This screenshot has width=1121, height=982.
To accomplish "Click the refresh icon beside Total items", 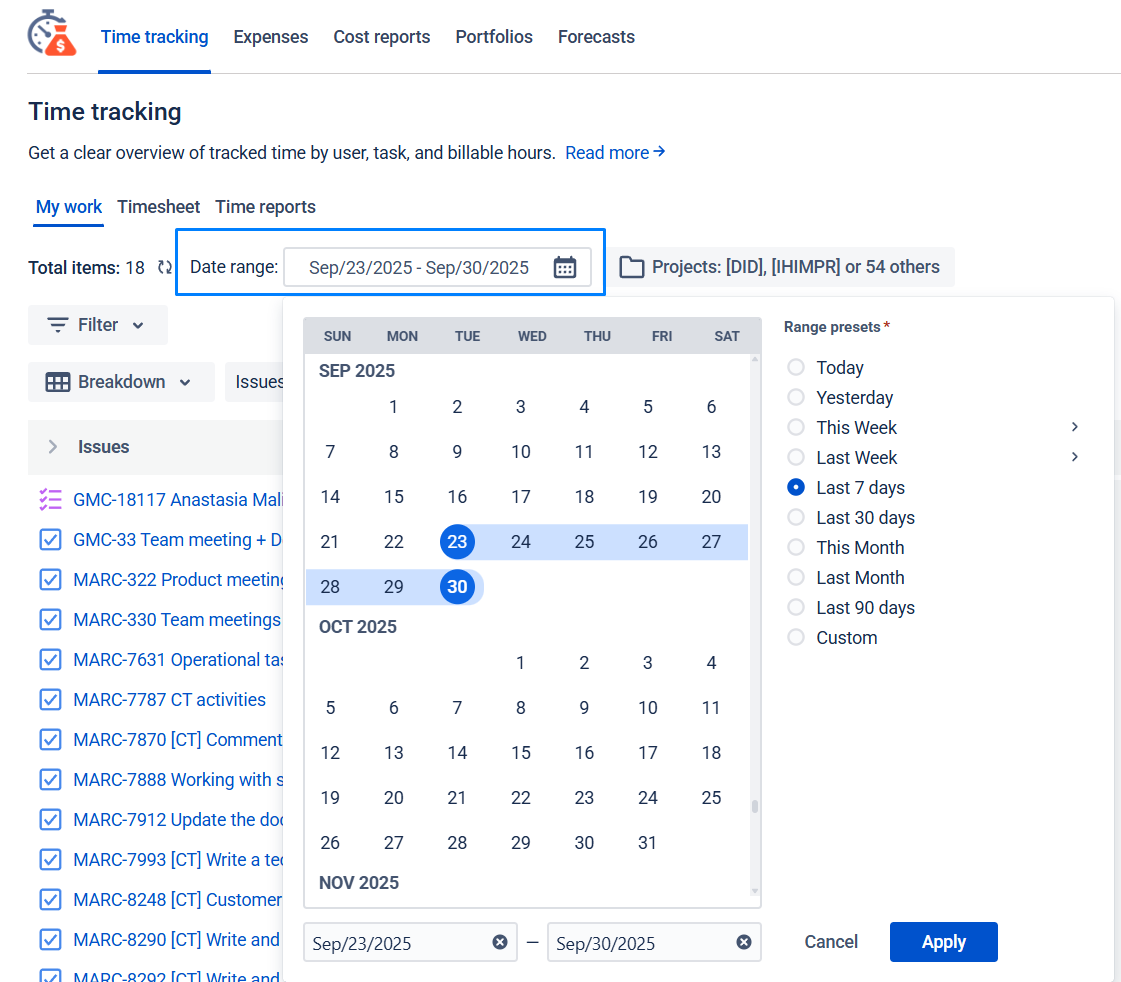I will click(x=165, y=267).
